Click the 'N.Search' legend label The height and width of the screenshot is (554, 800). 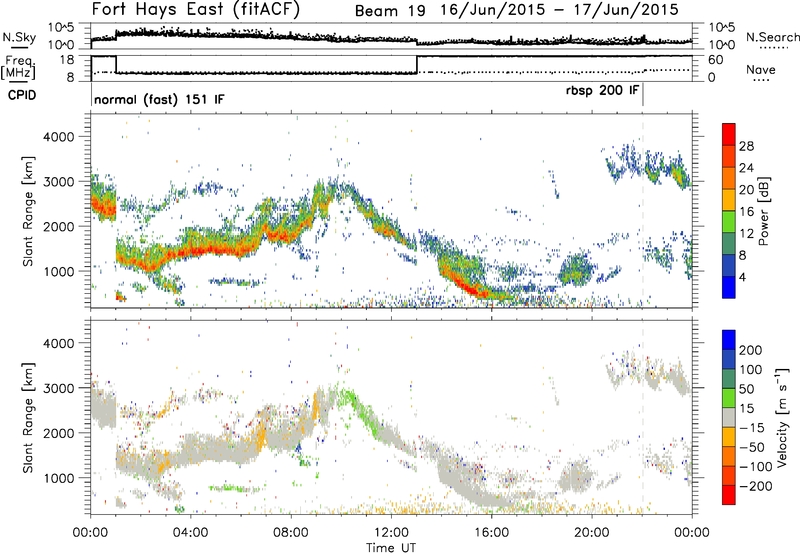[772, 37]
